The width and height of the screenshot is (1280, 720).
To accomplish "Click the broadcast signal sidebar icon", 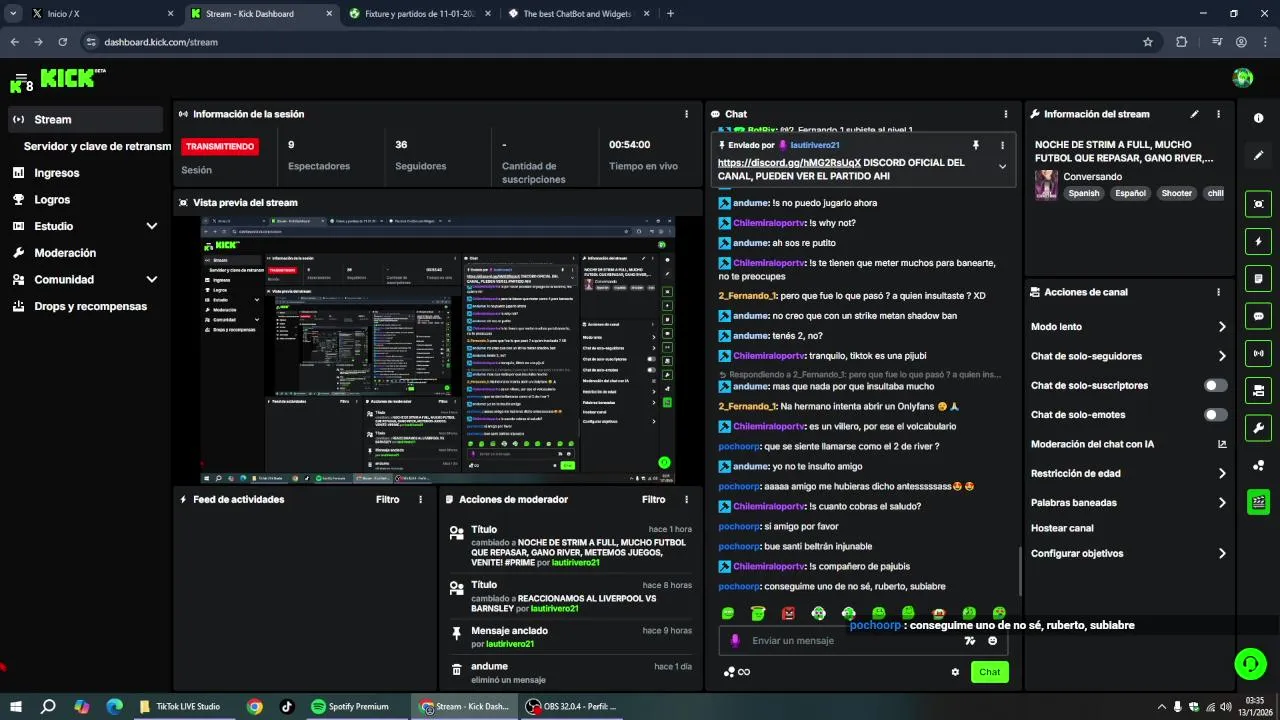I will tap(1258, 353).
